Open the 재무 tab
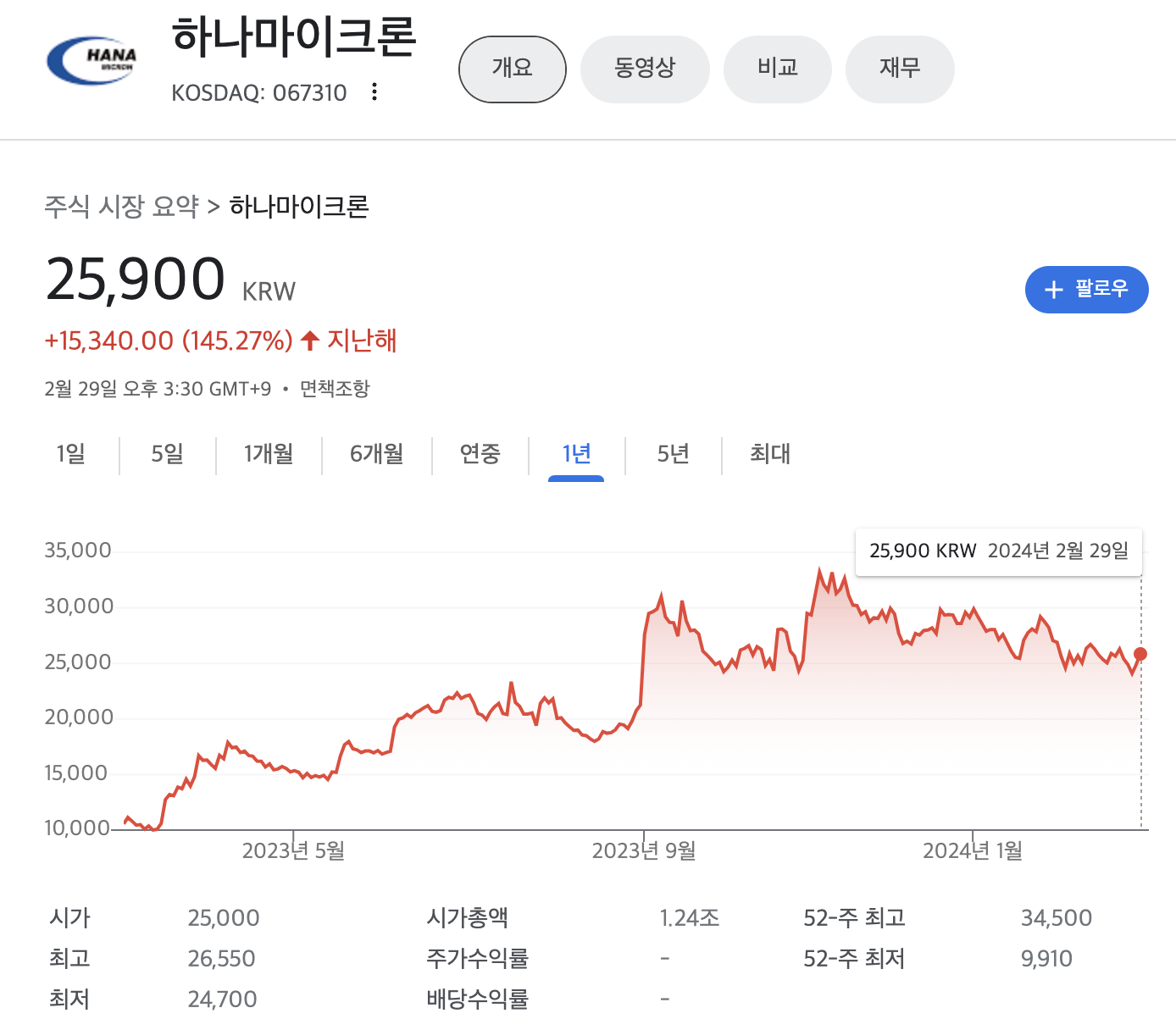 (900, 69)
